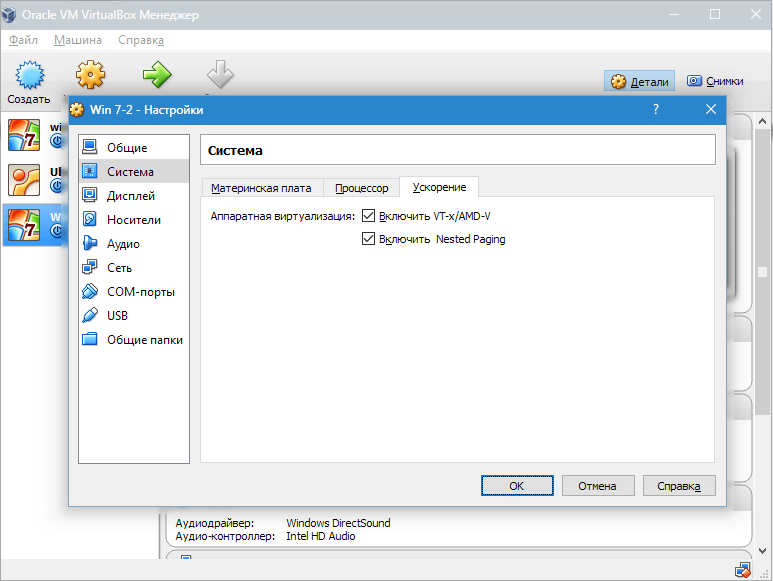773x581 pixels.
Task: Click the Создать new machine toolbar icon
Action: point(29,76)
